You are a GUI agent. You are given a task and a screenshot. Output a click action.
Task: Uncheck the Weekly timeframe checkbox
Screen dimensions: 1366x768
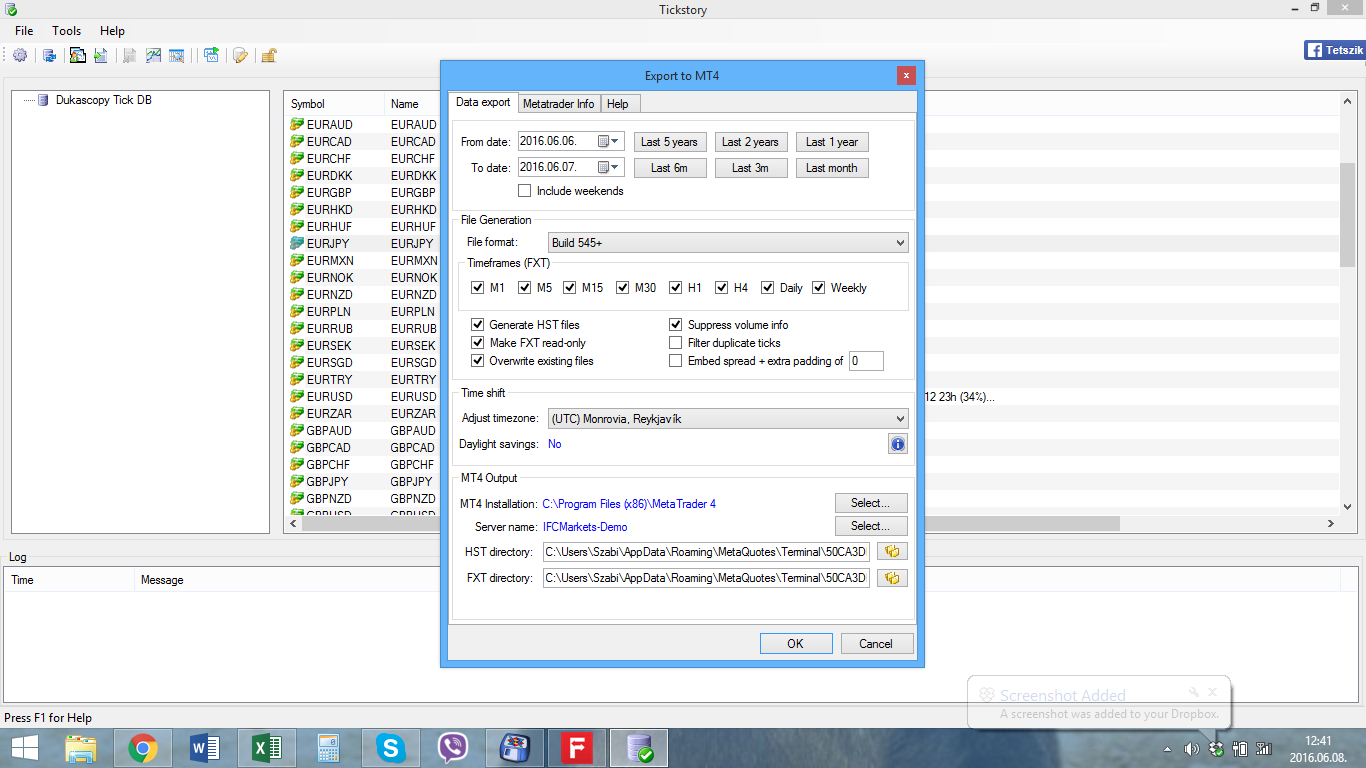tap(819, 288)
